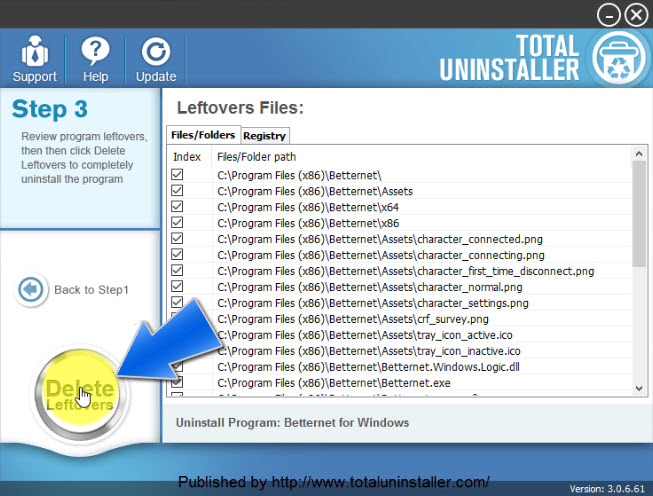653x496 pixels.
Task: Click the vertical scrollbar thumb of the leftovers list
Action: tap(639, 214)
